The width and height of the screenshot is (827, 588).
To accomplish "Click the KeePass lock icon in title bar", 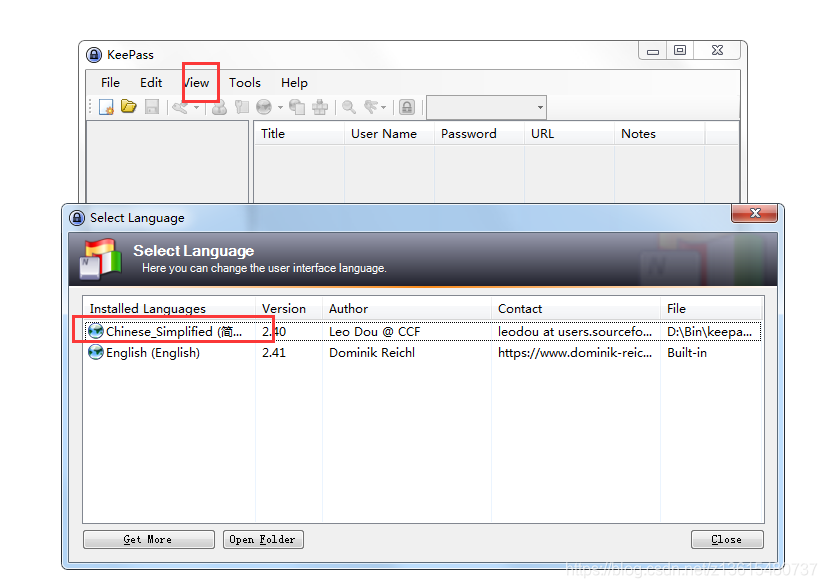I will 94,55.
